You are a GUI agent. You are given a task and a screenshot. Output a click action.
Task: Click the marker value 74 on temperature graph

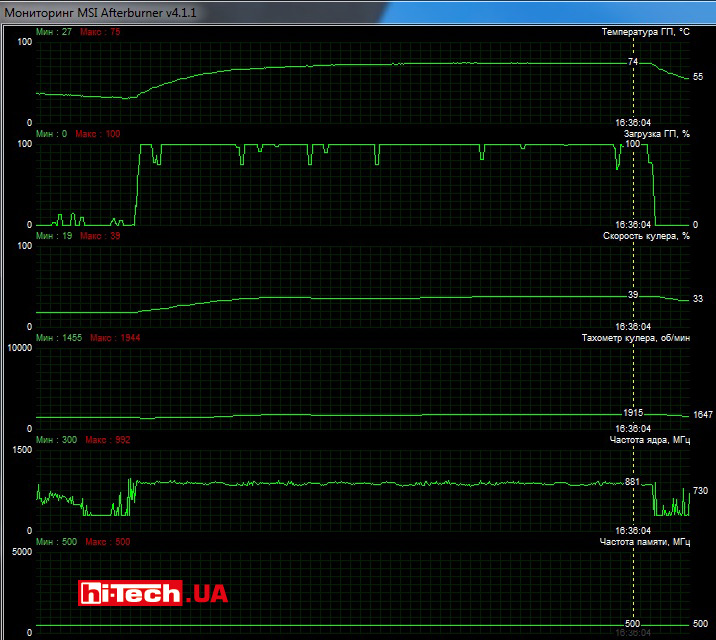click(632, 62)
